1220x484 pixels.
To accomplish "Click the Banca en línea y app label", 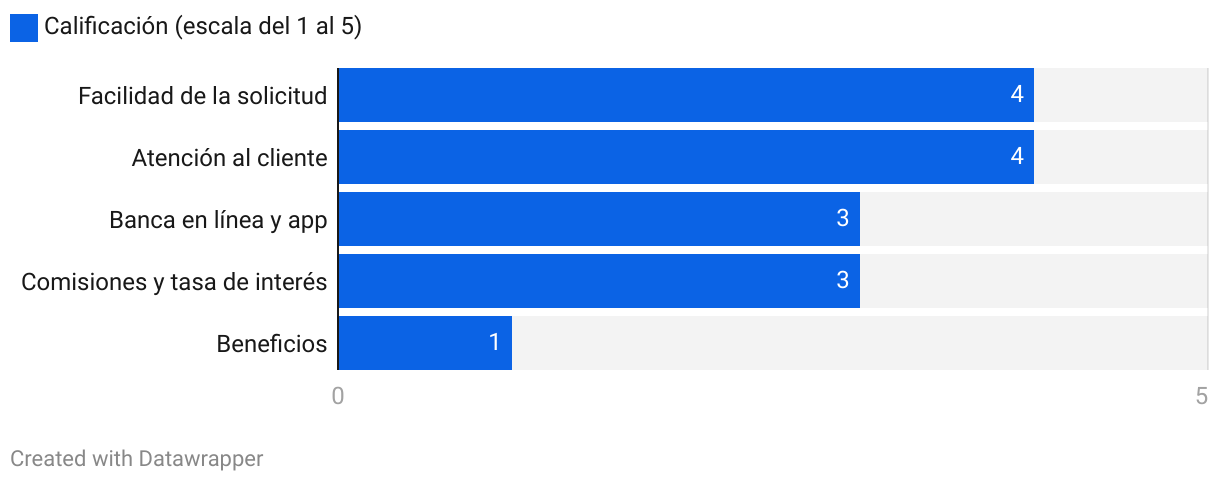I will tap(218, 220).
